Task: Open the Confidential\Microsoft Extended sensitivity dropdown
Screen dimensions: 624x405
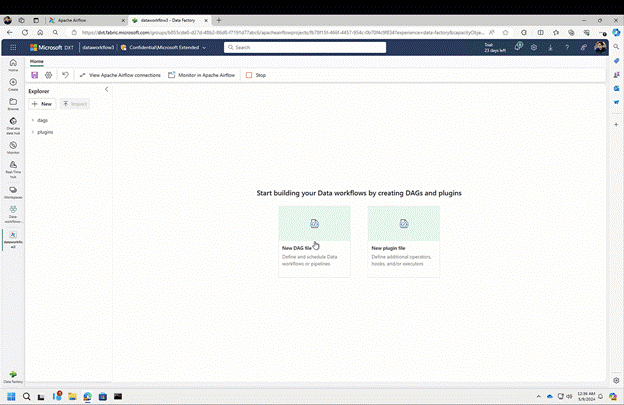Action: pyautogui.click(x=164, y=47)
